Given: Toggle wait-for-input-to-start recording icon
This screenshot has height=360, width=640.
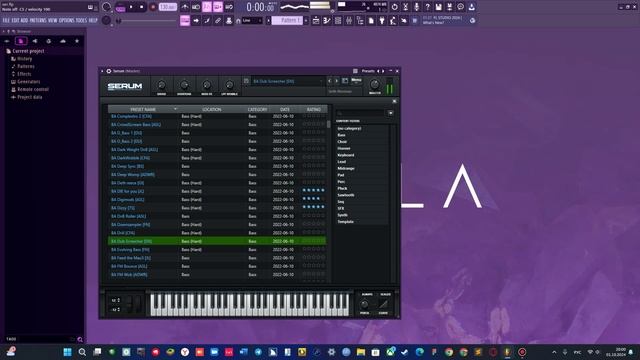Looking at the screenshot, I should 196,7.
